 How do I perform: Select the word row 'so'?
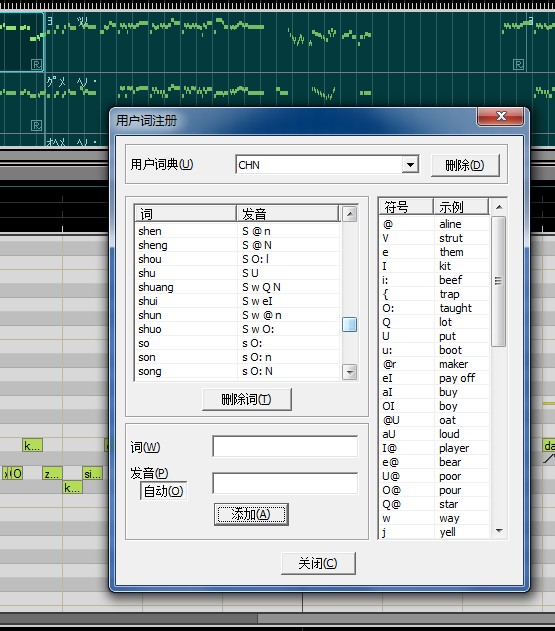coord(237,343)
